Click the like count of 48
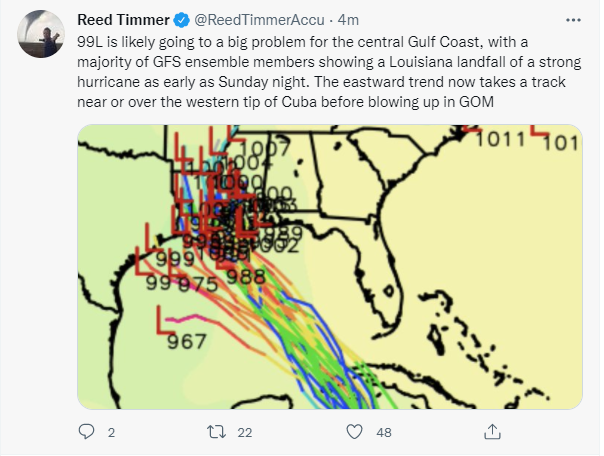The height and width of the screenshot is (456, 604). [x=383, y=433]
